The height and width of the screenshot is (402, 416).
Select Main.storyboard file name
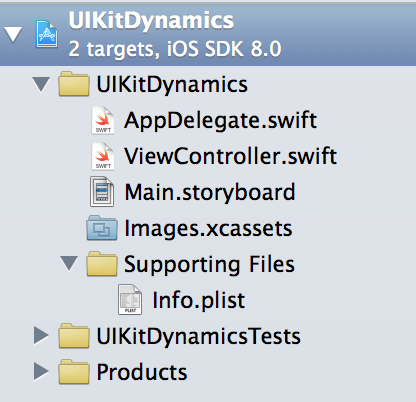[210, 193]
